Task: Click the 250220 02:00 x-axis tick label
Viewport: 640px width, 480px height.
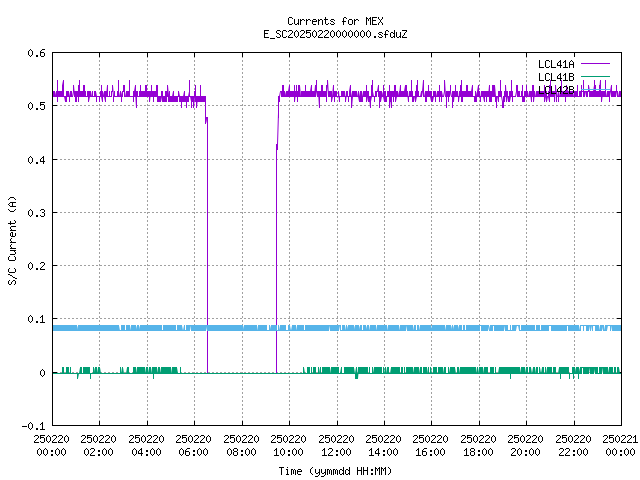Action: coord(98,445)
